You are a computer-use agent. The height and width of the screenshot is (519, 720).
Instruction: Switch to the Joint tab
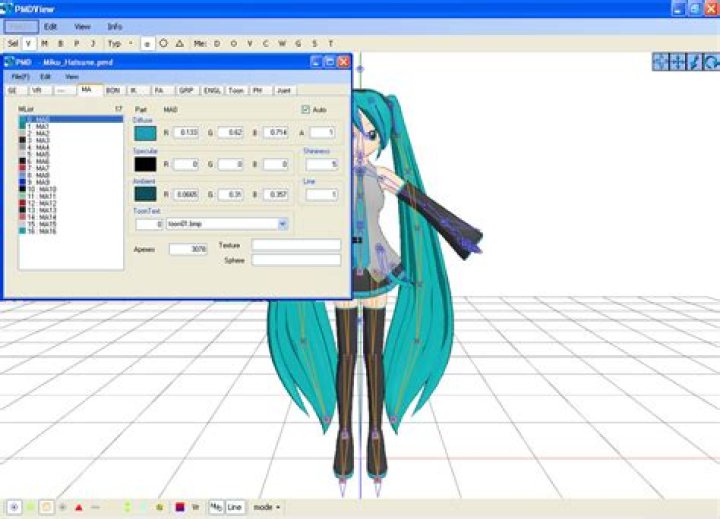click(x=285, y=90)
